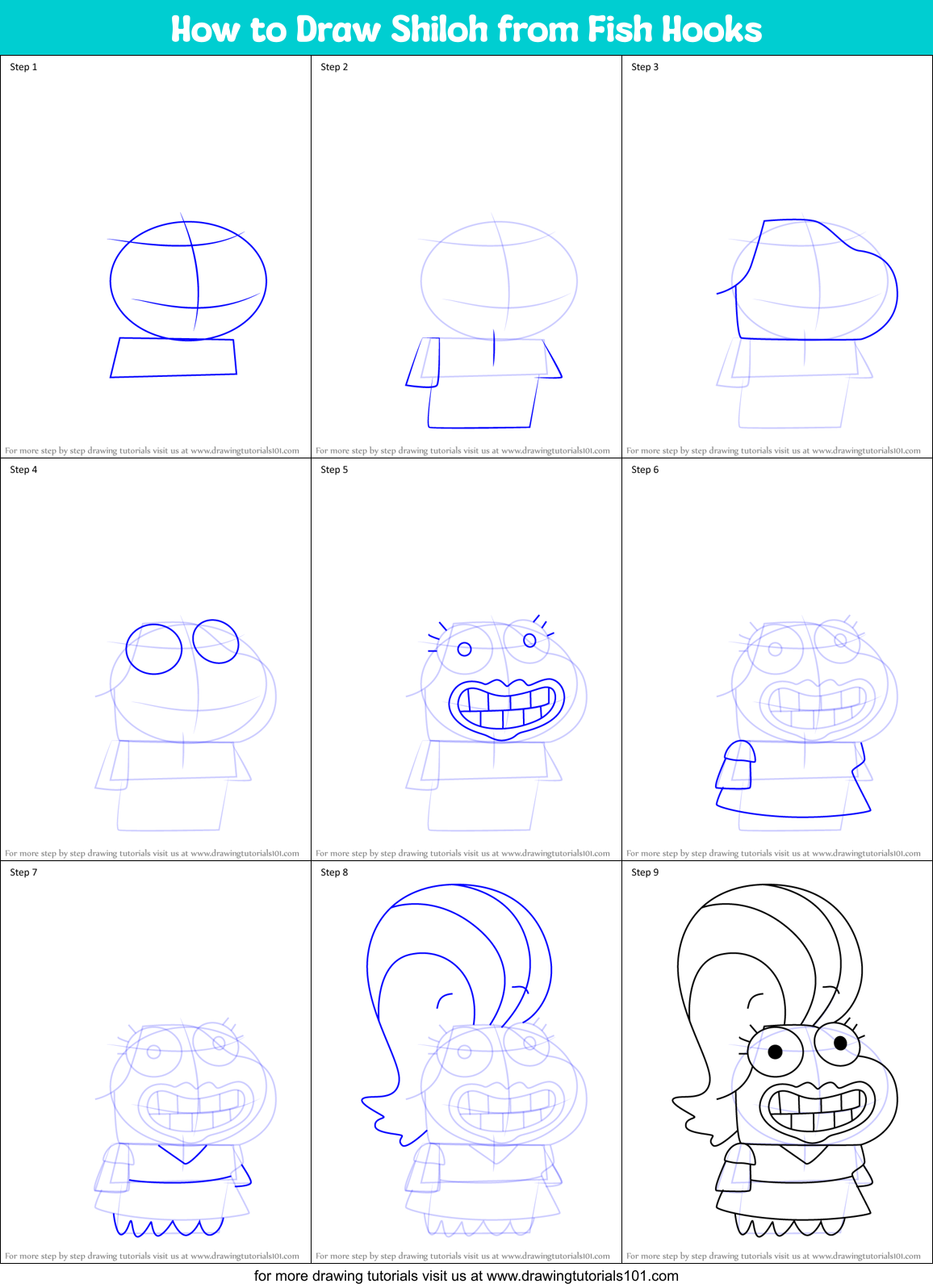Click the 'Step 3' label
Screen dimensions: 933x1288
click(x=645, y=67)
